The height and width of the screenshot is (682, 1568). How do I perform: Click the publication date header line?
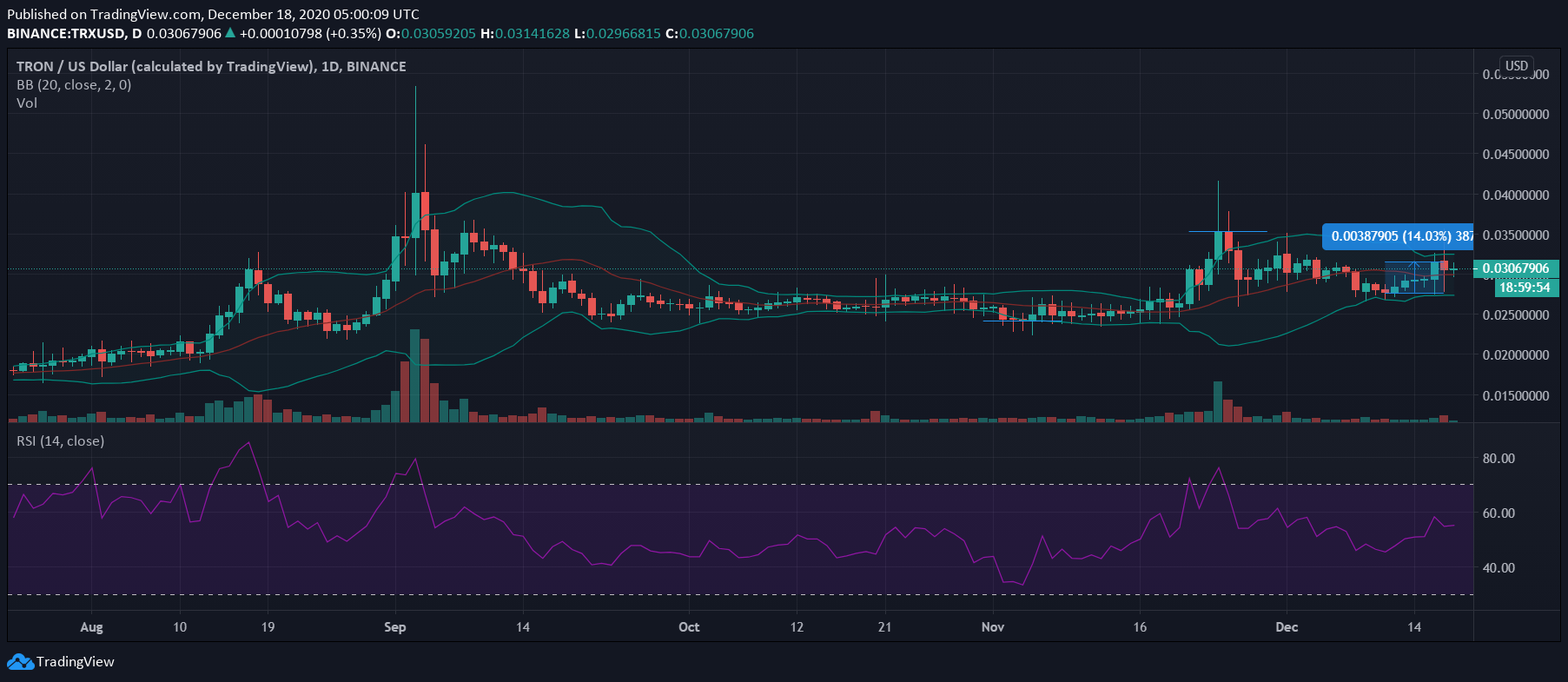click(213, 15)
